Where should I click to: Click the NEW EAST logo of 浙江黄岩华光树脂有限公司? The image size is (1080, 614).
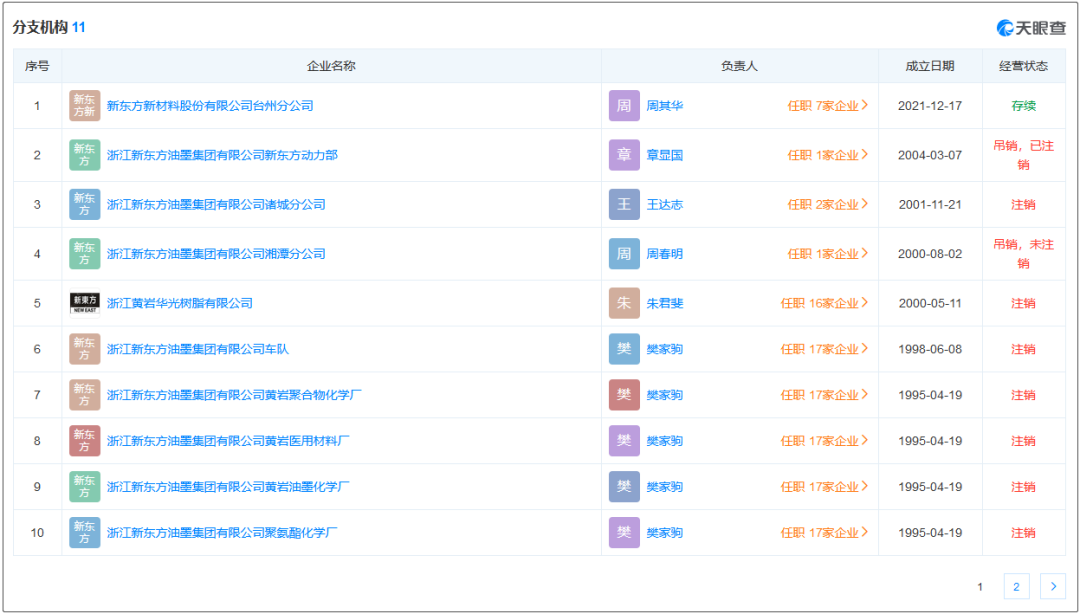tap(85, 303)
